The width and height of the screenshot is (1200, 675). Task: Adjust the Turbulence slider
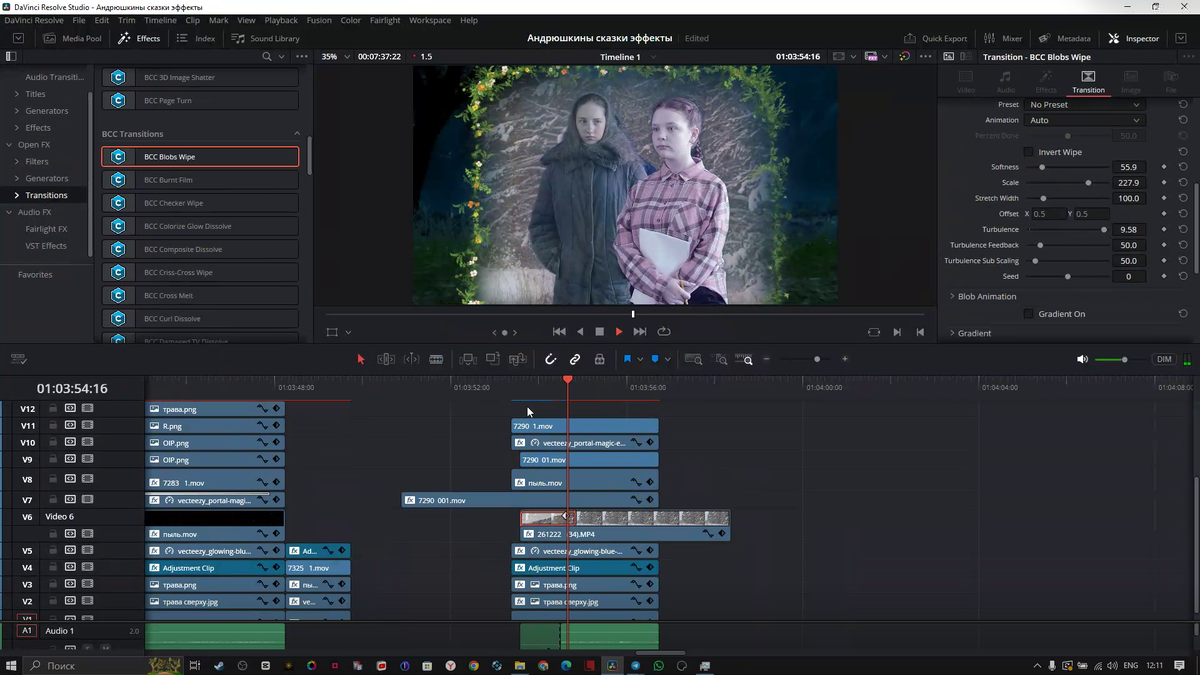[1103, 230]
